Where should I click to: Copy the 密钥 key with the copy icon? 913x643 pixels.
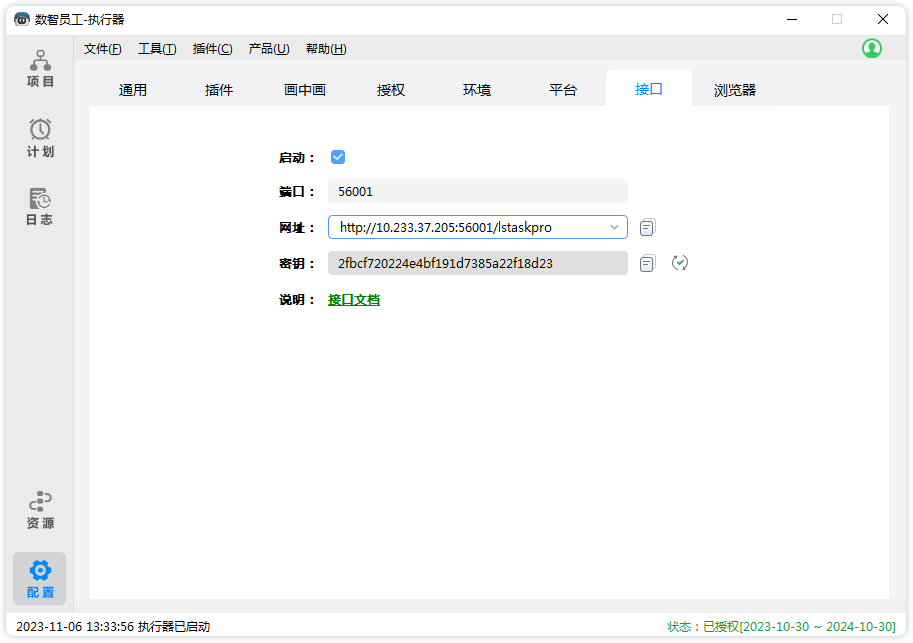coord(647,264)
